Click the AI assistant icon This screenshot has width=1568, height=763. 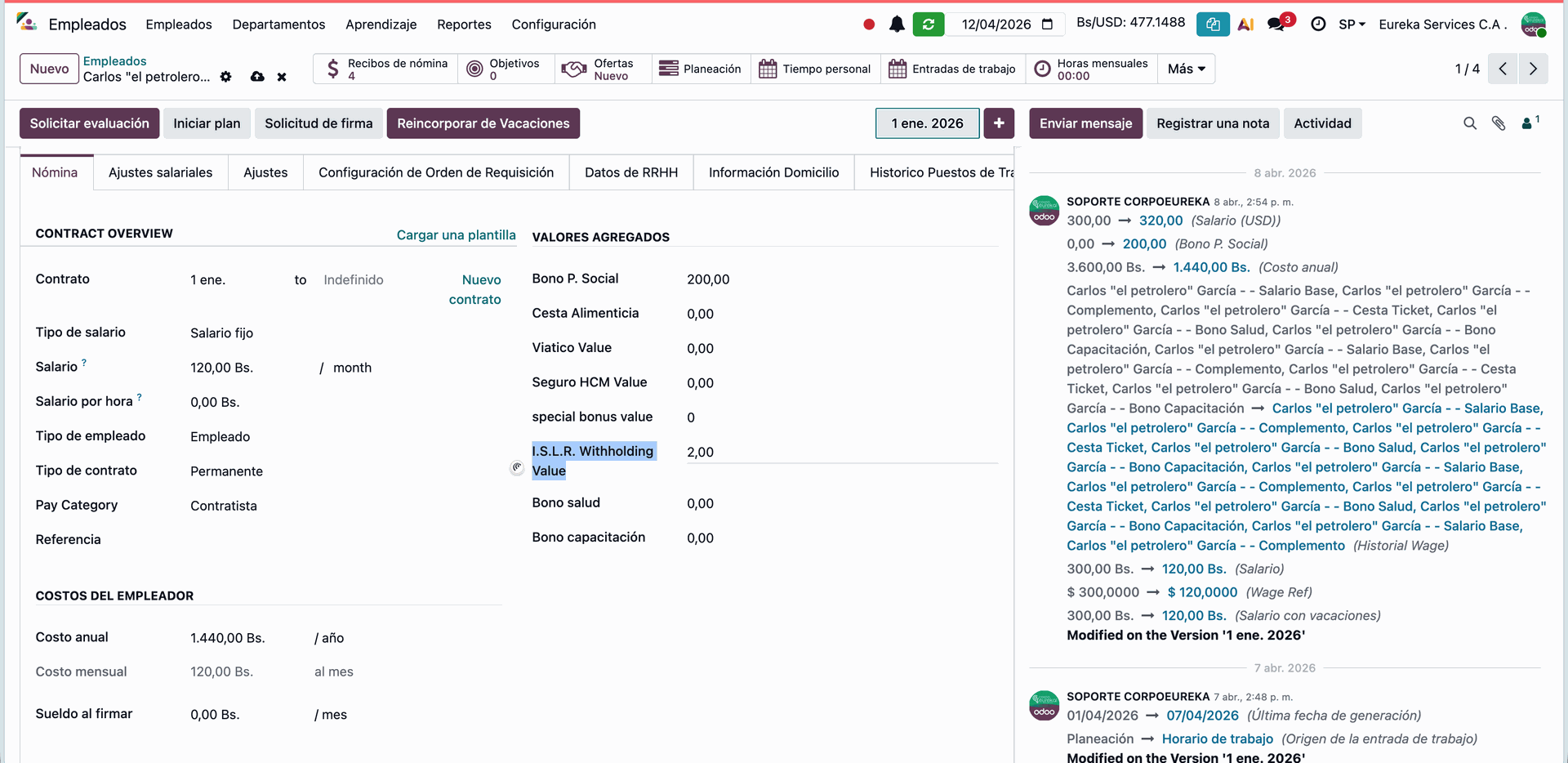tap(1245, 25)
